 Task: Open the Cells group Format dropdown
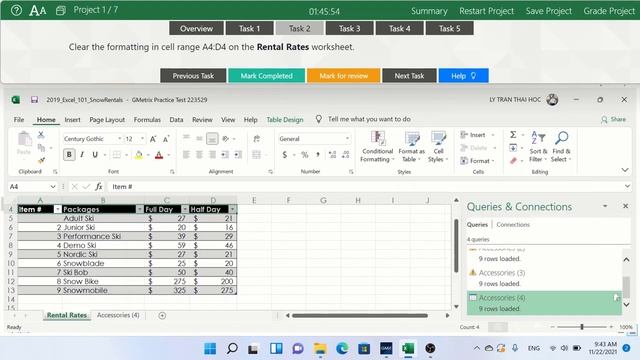[x=478, y=161]
